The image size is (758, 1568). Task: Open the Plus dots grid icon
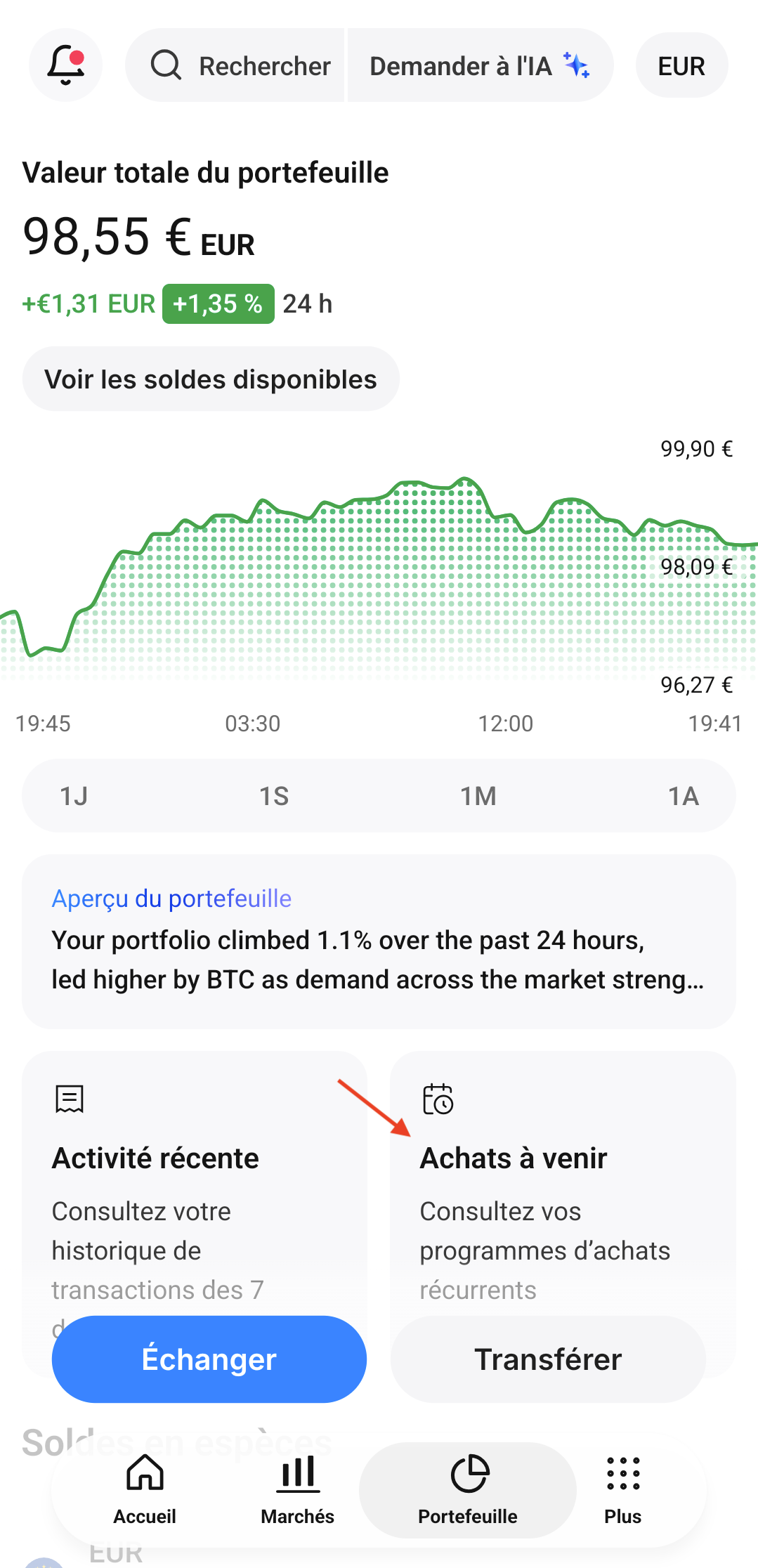coord(622,1472)
